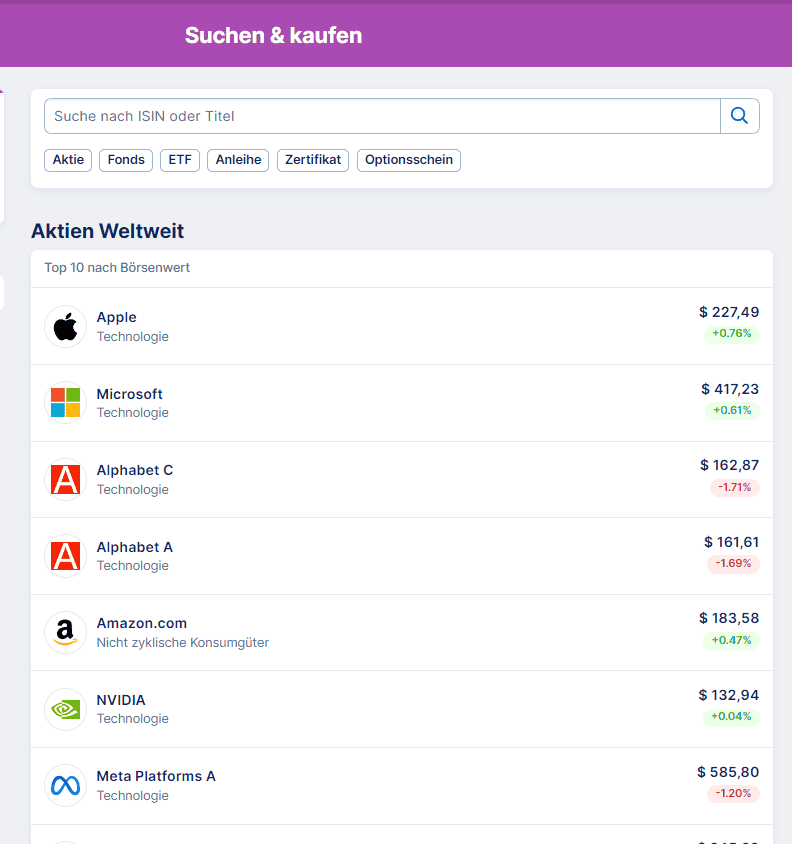Click the Microsoft logo icon
The image size is (792, 844).
pos(66,403)
